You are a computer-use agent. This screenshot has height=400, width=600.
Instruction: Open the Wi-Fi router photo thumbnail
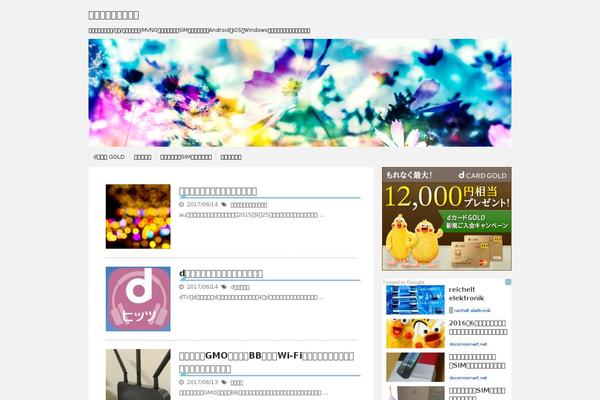point(138,375)
